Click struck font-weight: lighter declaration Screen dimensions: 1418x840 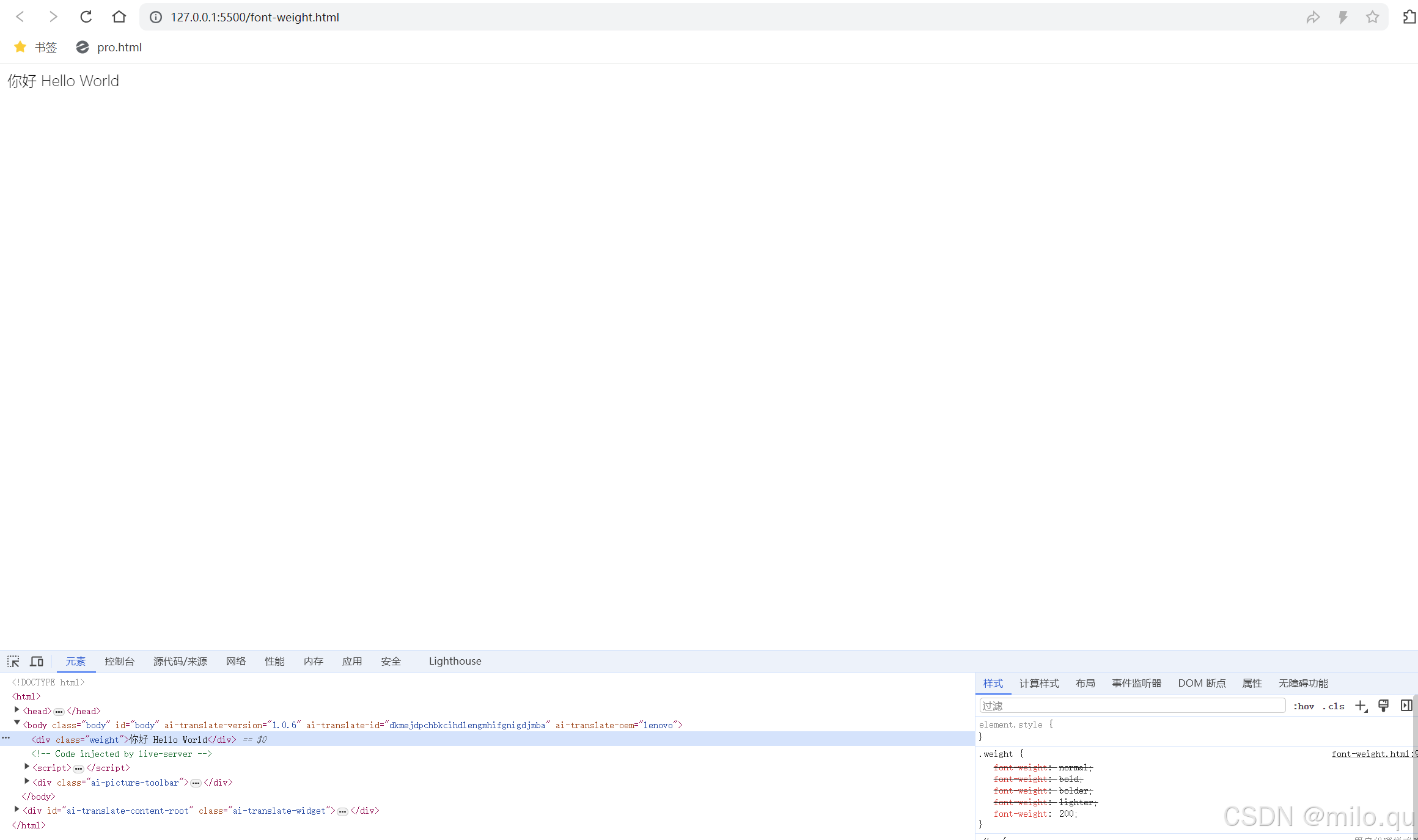pos(1046,802)
